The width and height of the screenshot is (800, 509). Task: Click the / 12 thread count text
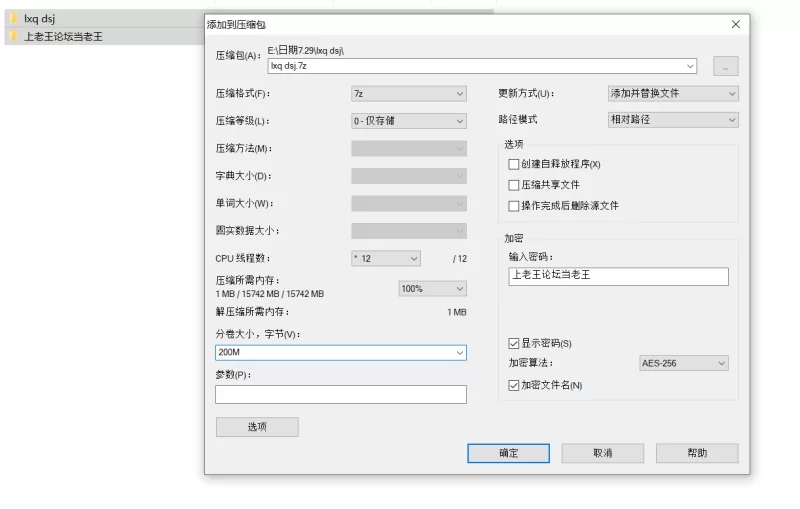pos(460,259)
